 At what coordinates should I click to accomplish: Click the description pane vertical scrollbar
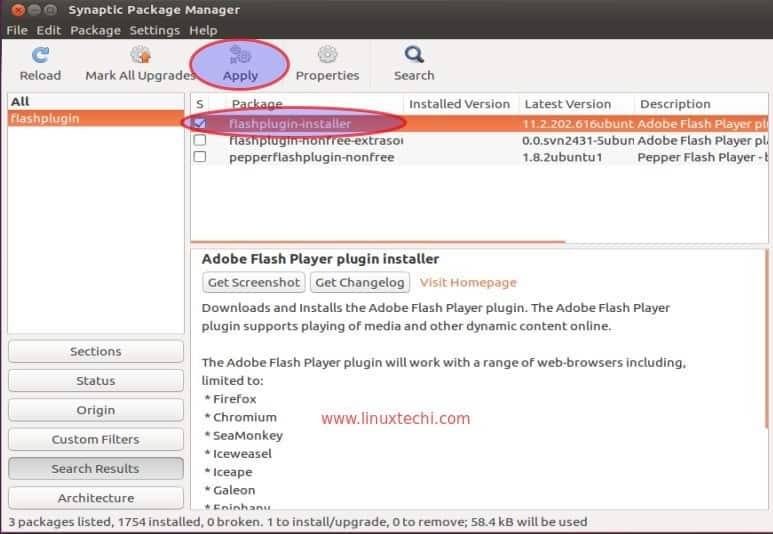click(767, 340)
